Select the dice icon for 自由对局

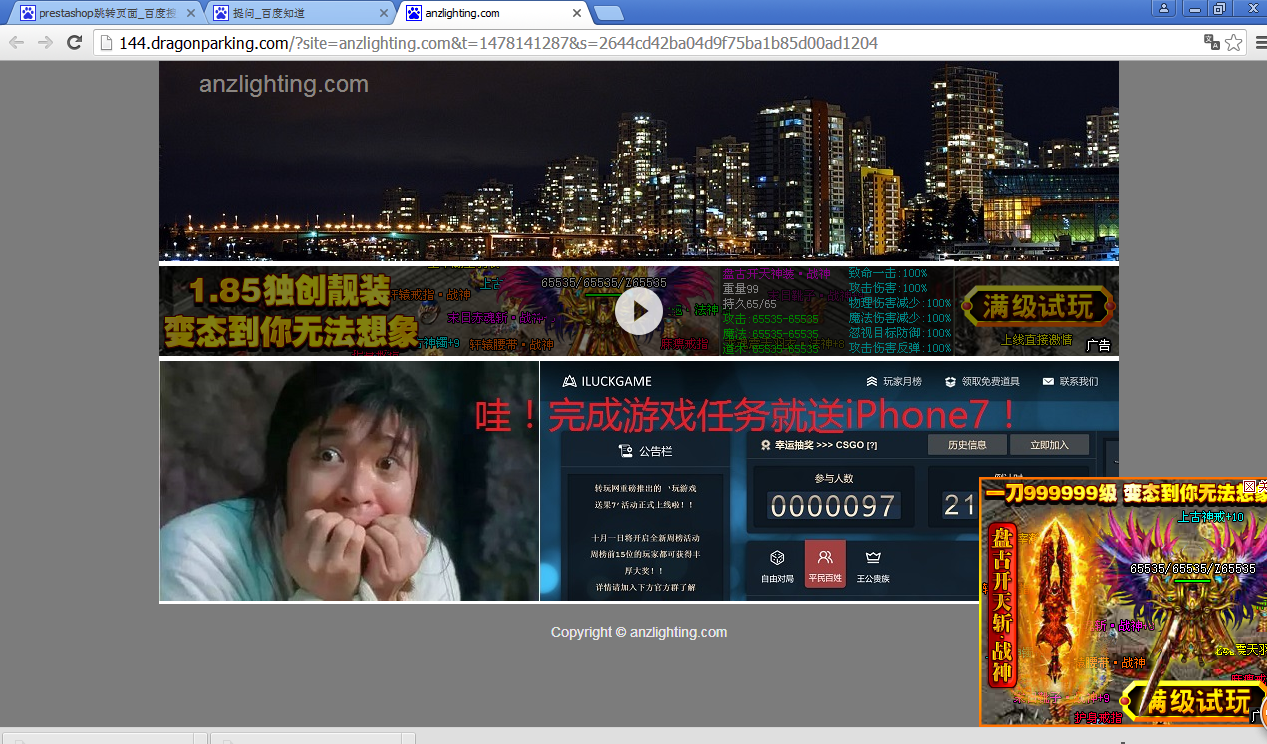(777, 557)
